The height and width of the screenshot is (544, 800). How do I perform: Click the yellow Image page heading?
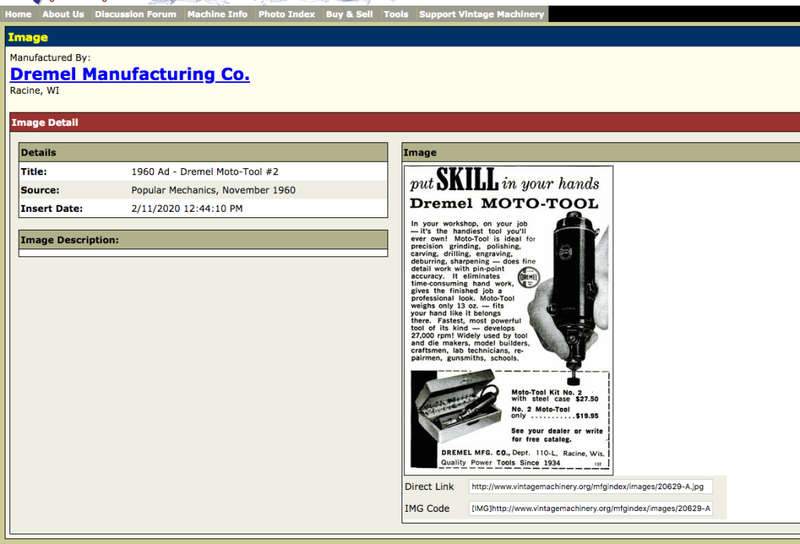pos(28,37)
